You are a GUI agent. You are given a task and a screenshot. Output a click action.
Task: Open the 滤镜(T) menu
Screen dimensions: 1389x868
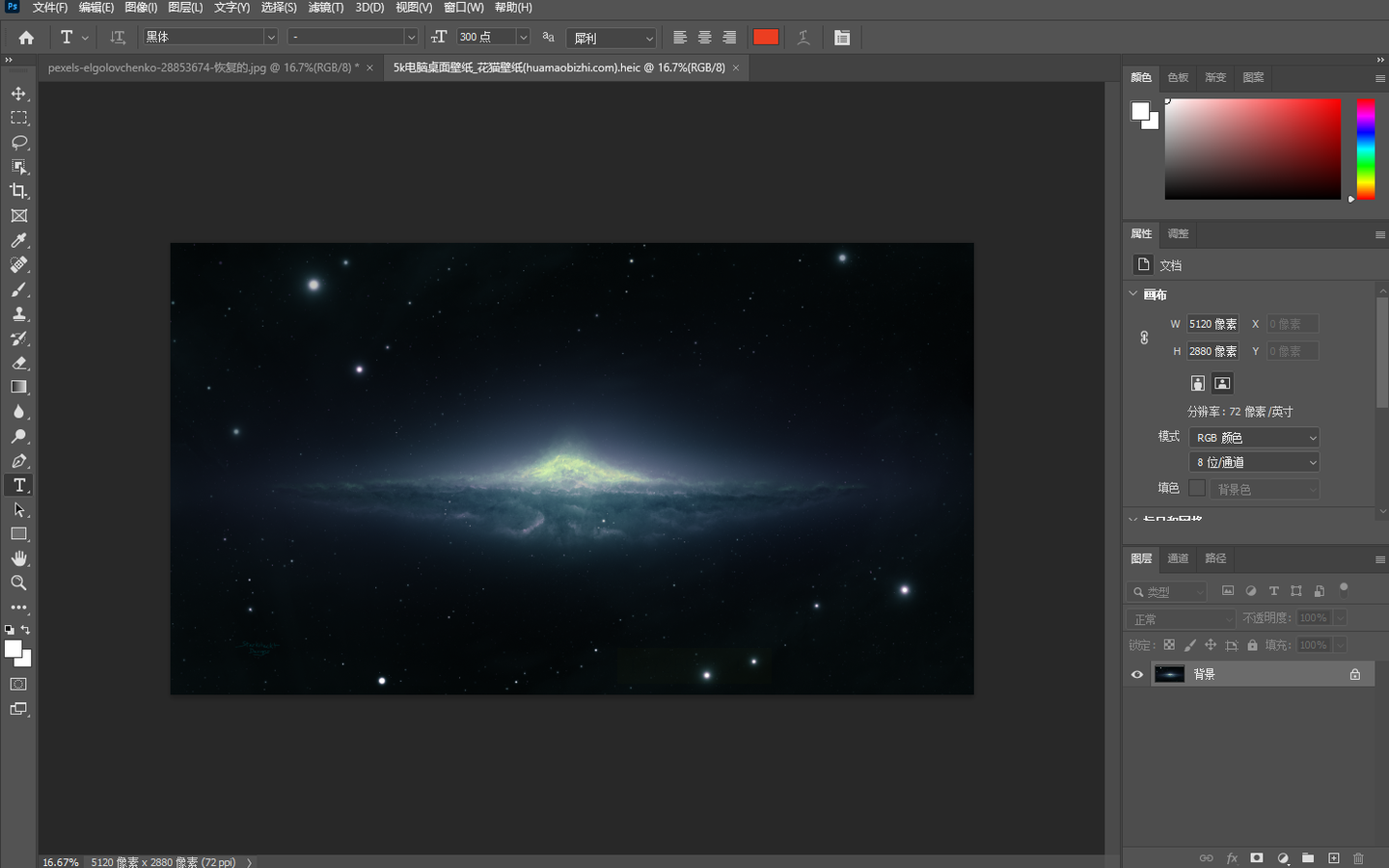(x=325, y=8)
